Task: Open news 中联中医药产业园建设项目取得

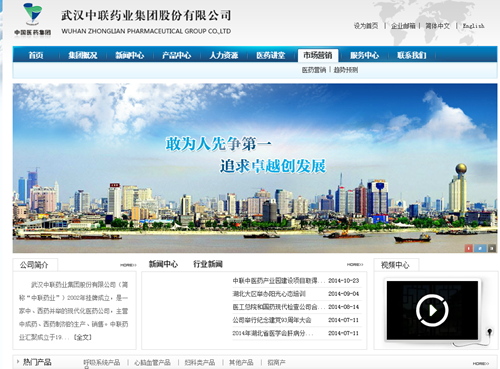Action: (x=278, y=281)
